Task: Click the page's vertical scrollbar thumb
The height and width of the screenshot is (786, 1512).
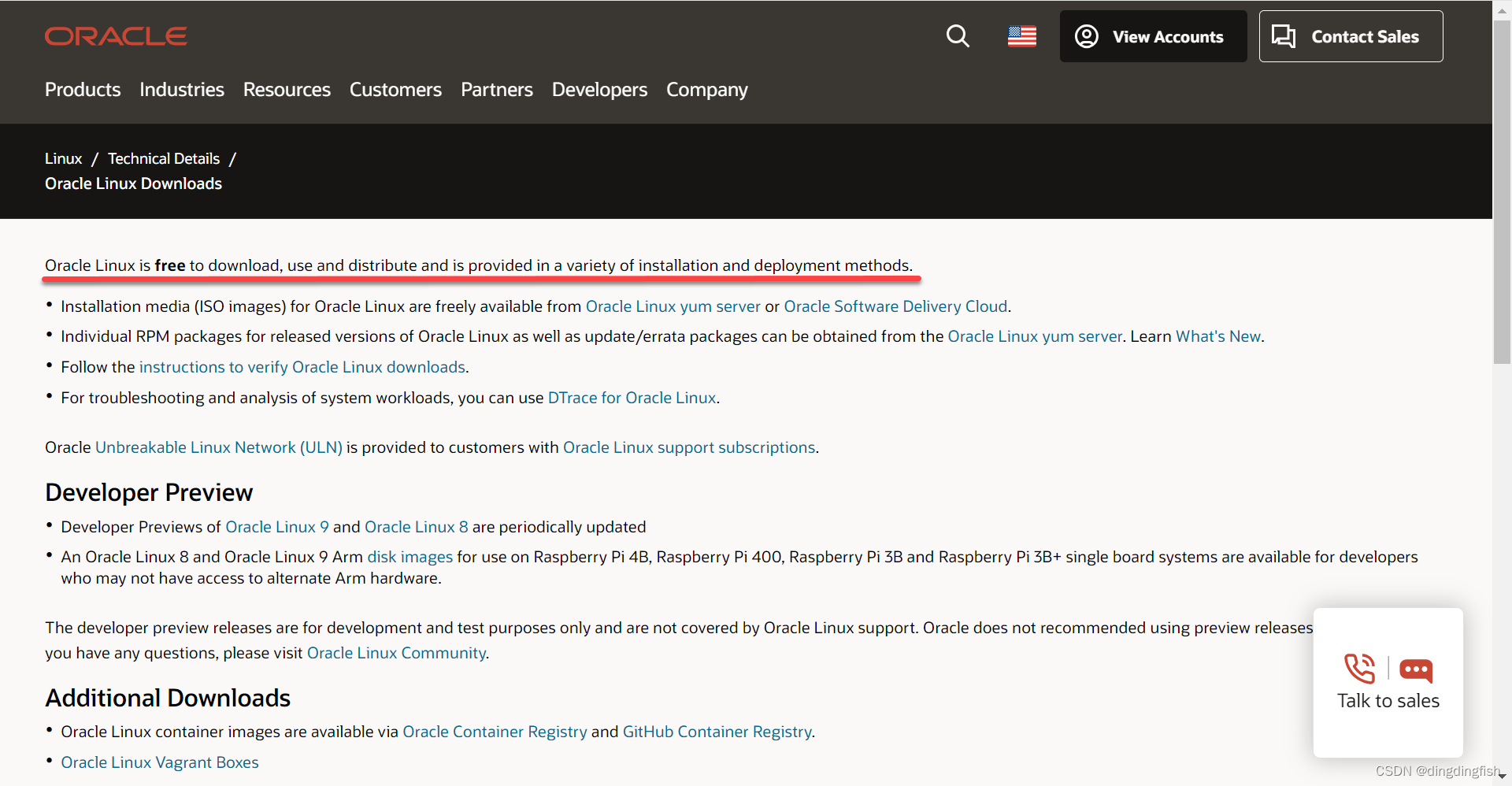Action: 1503,193
